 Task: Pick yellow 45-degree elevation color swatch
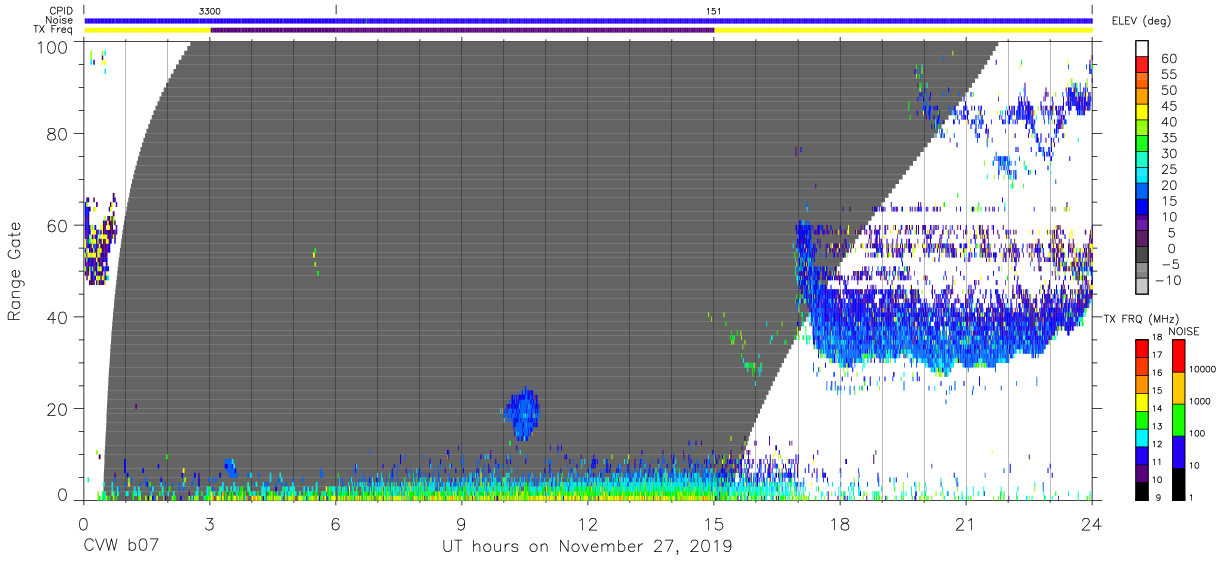(1142, 111)
